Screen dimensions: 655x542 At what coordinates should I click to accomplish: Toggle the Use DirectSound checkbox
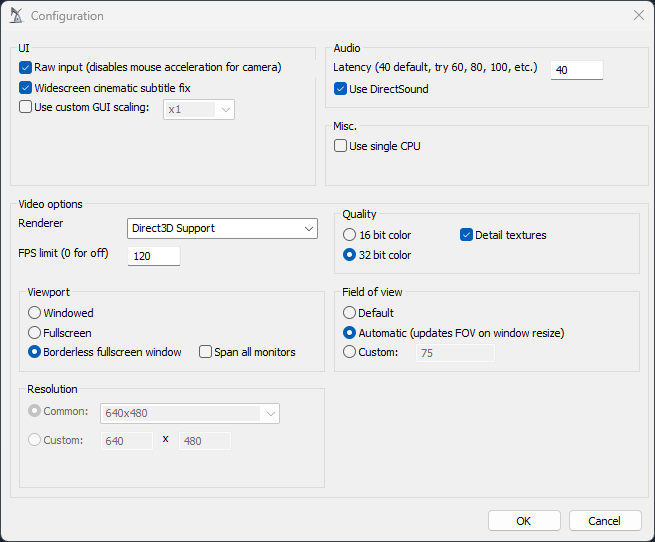coord(341,89)
